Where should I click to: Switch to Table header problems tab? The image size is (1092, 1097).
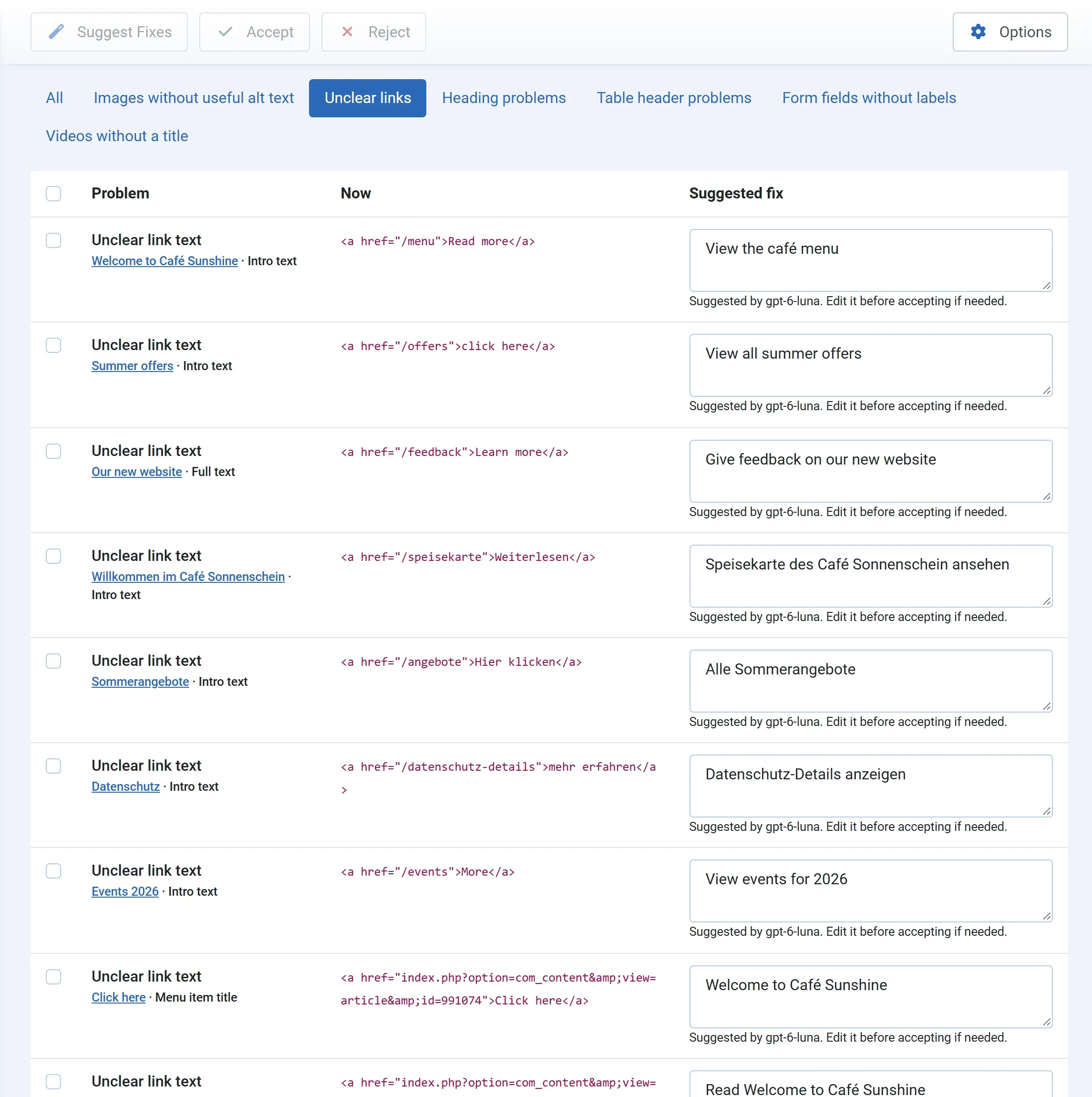coord(674,98)
